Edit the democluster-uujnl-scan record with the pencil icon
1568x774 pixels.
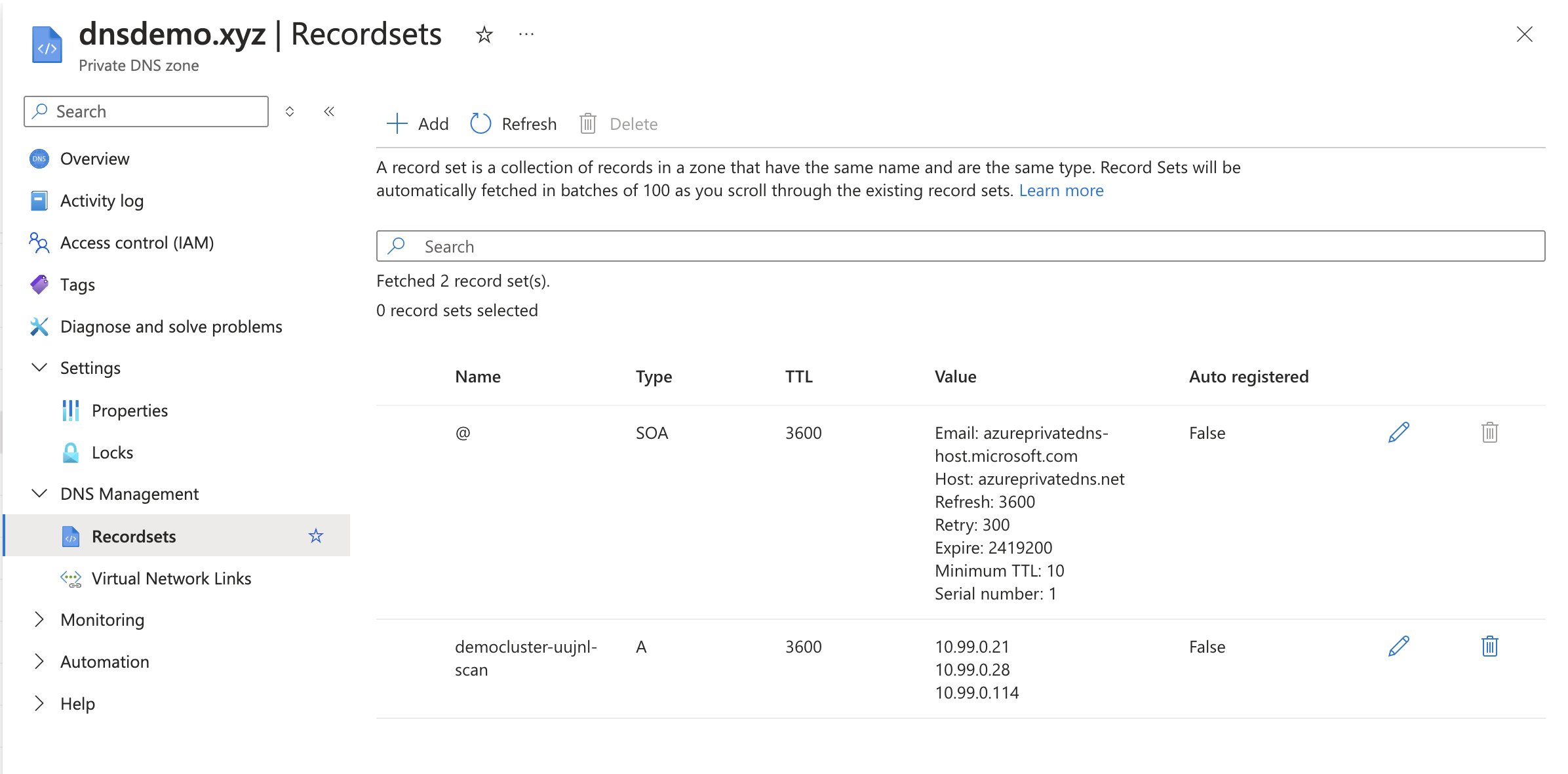tap(1398, 647)
